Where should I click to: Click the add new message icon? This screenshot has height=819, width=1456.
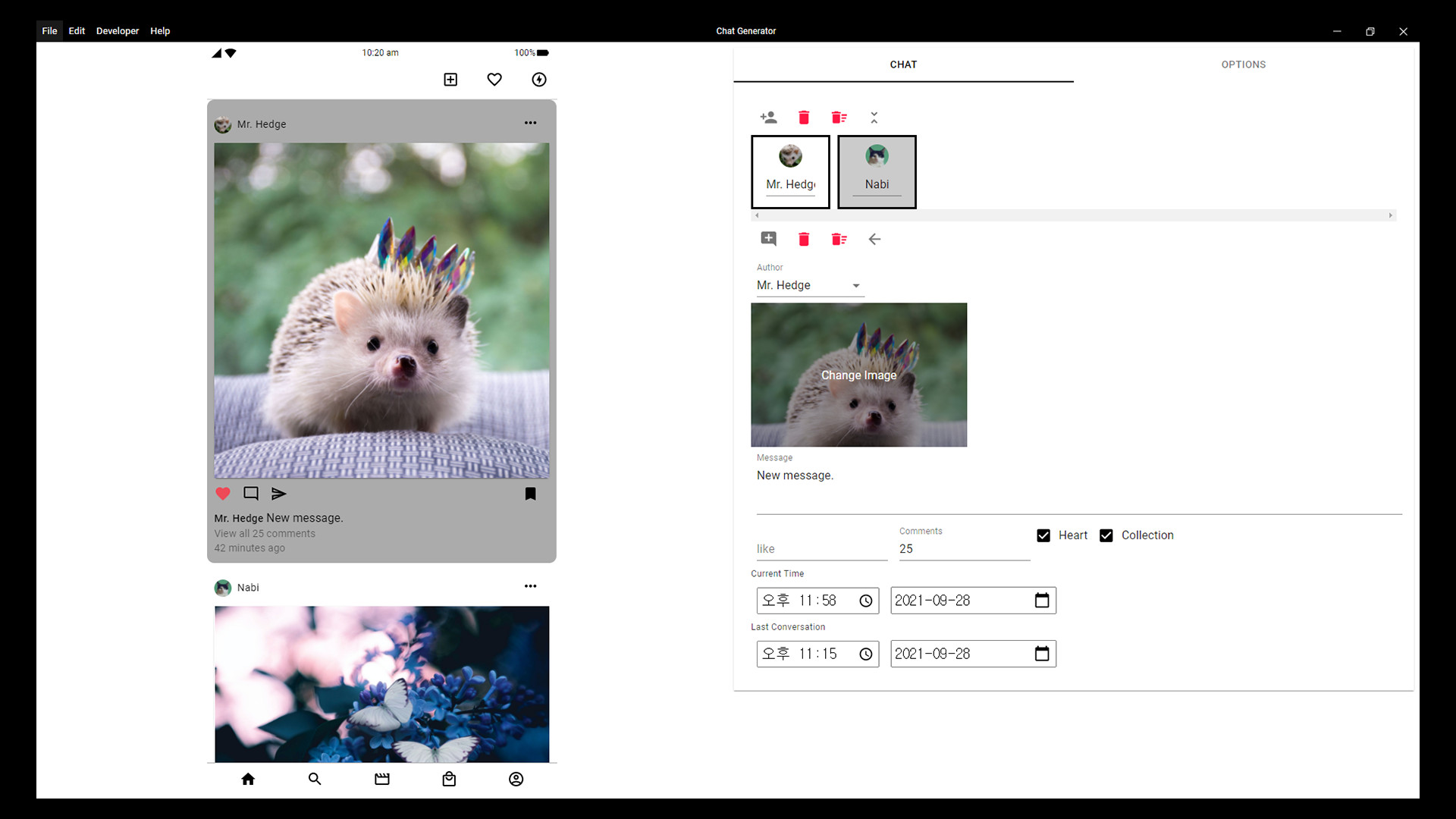click(x=768, y=239)
